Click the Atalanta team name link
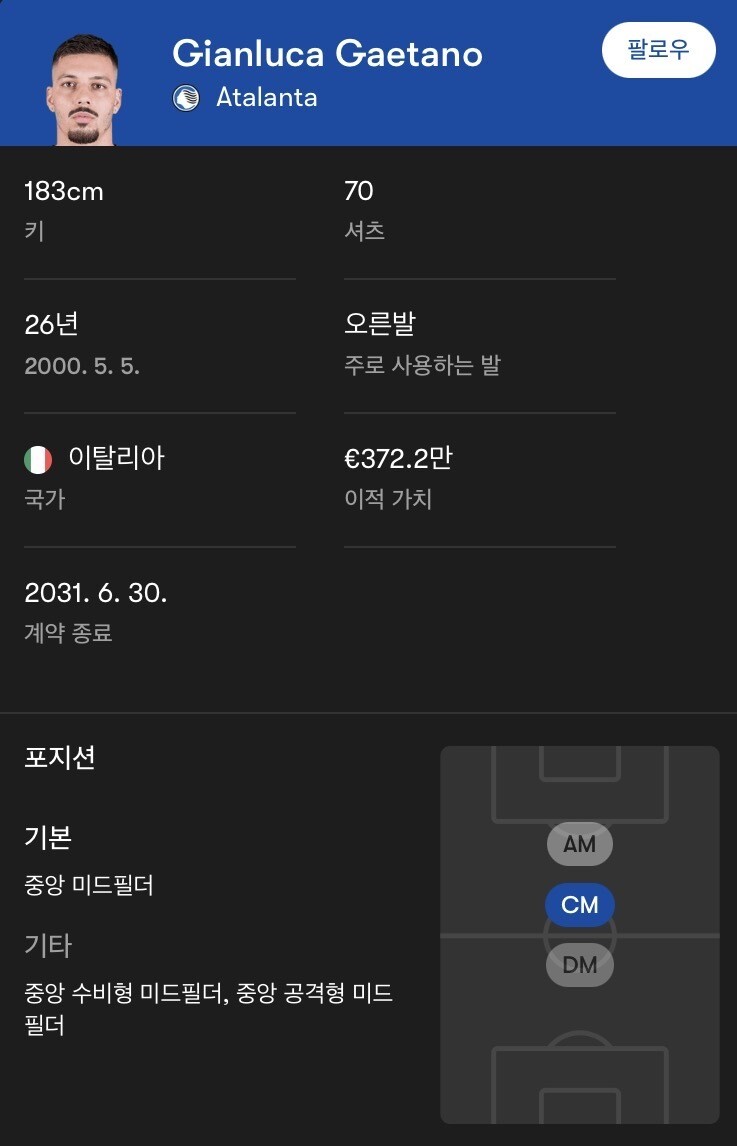 point(267,98)
